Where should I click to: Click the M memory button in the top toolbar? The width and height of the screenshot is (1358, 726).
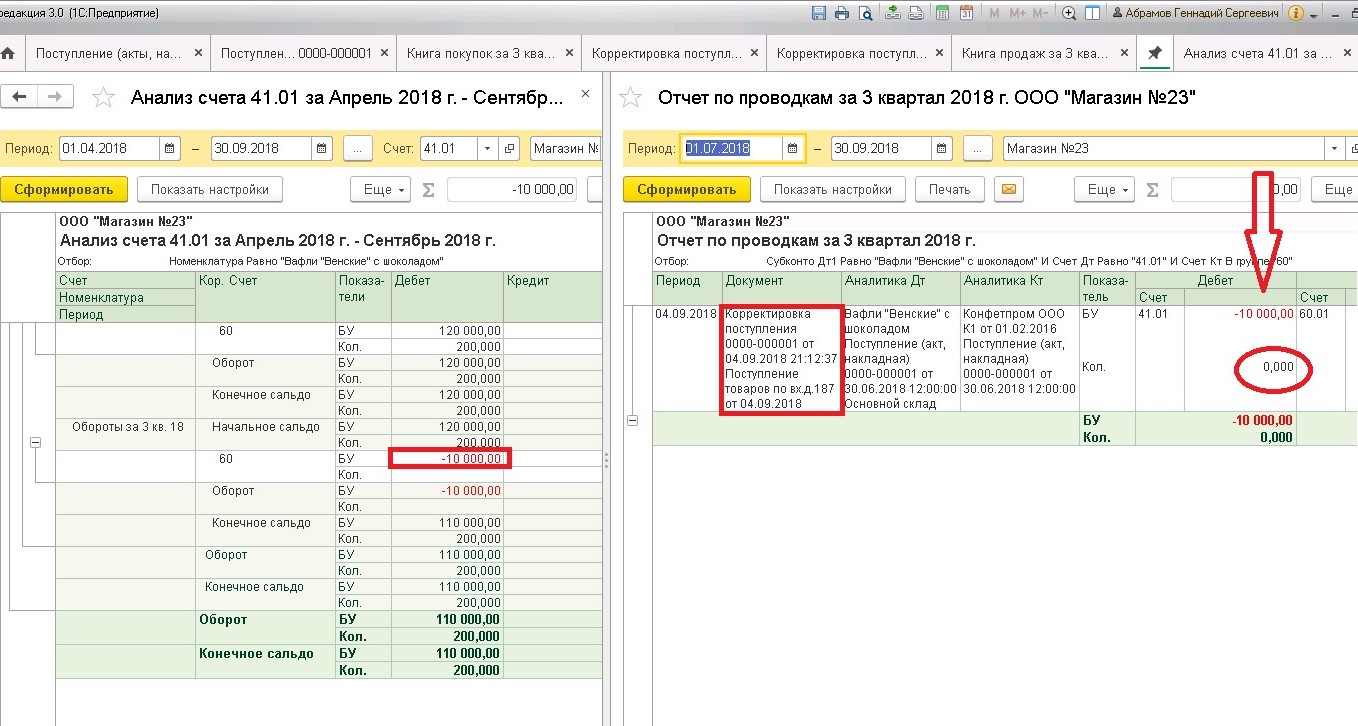point(994,13)
